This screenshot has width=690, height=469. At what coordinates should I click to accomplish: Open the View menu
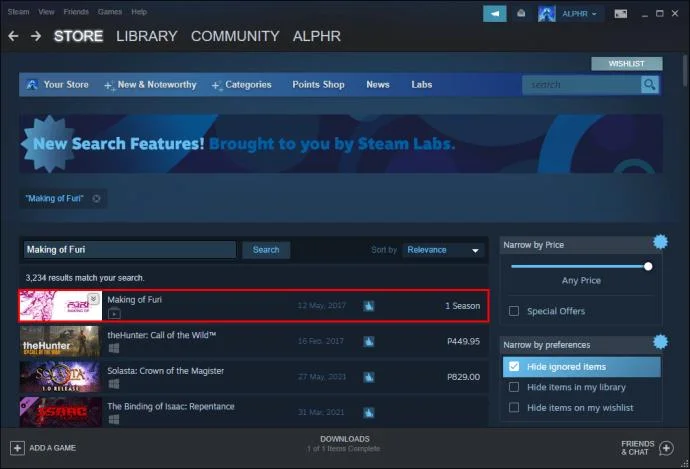point(46,12)
